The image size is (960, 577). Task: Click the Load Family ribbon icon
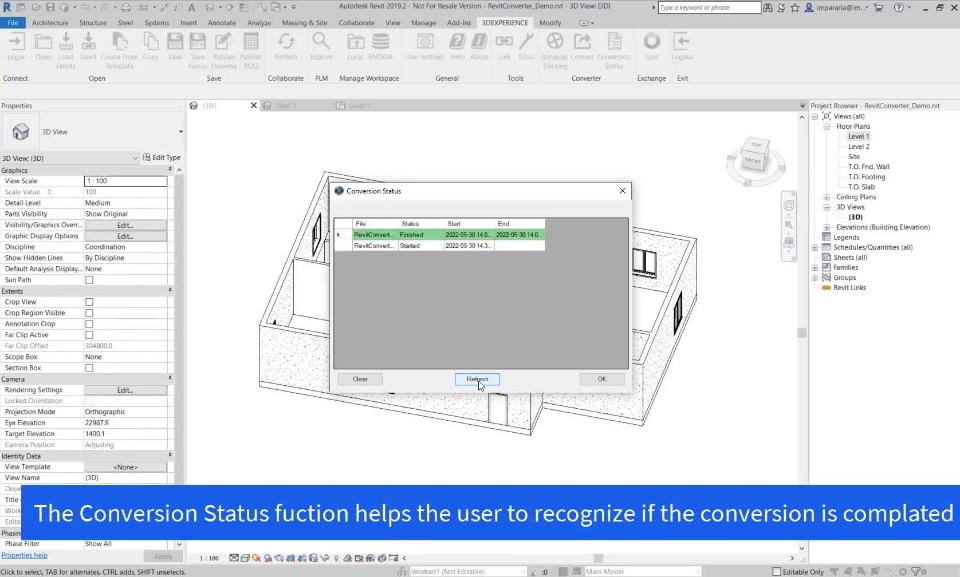pyautogui.click(x=66, y=51)
